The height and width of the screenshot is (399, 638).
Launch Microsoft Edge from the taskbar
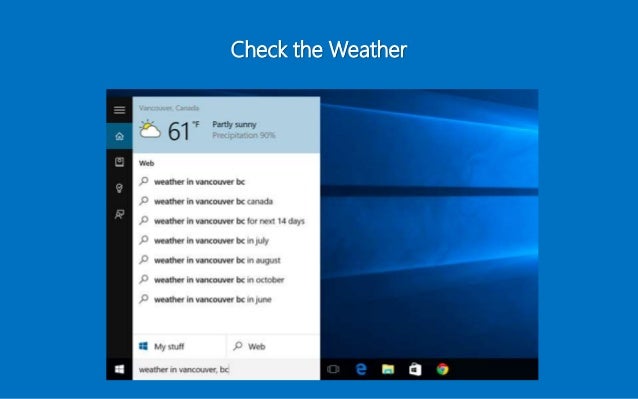point(361,369)
